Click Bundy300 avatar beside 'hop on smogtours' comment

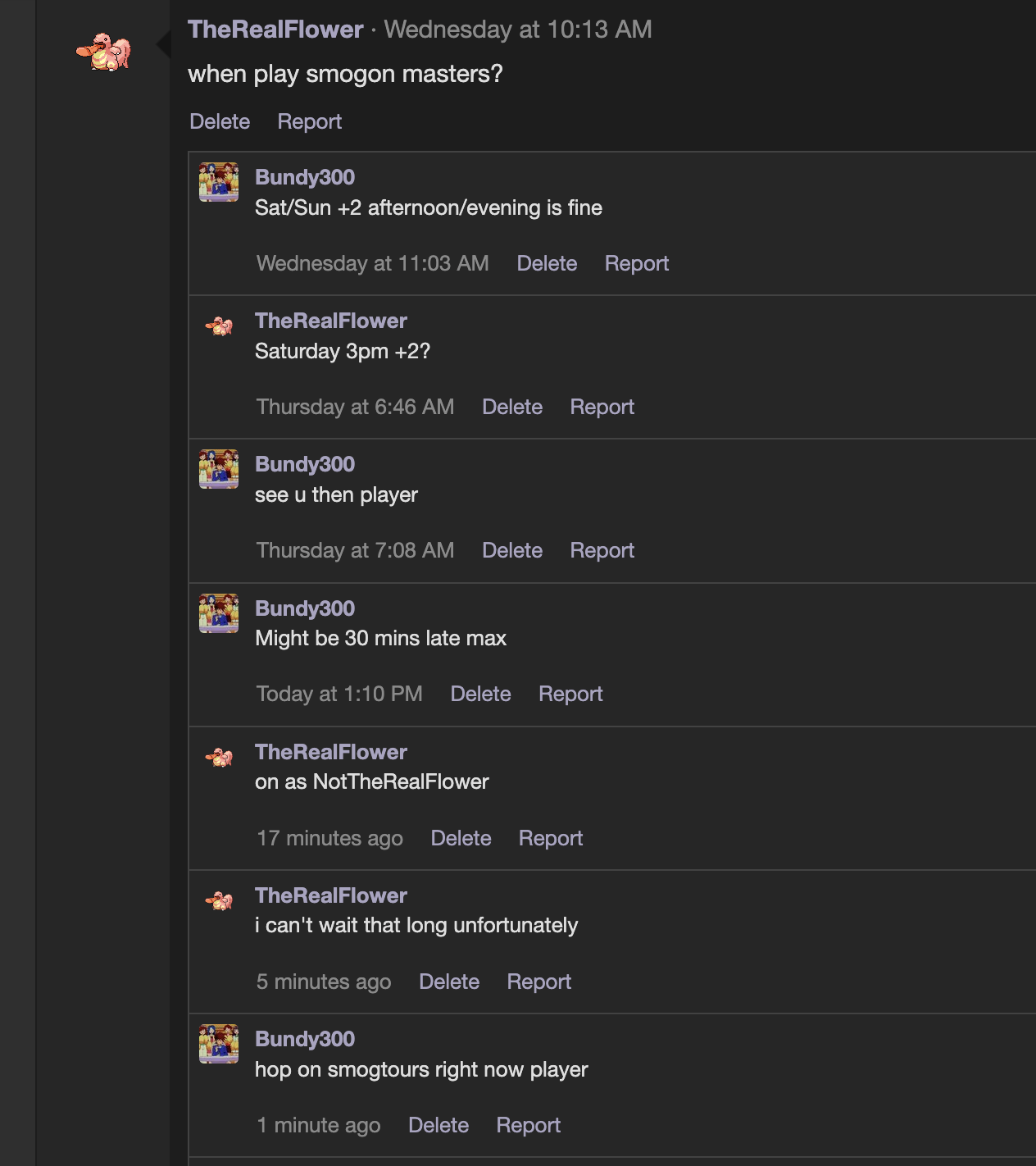(219, 1044)
